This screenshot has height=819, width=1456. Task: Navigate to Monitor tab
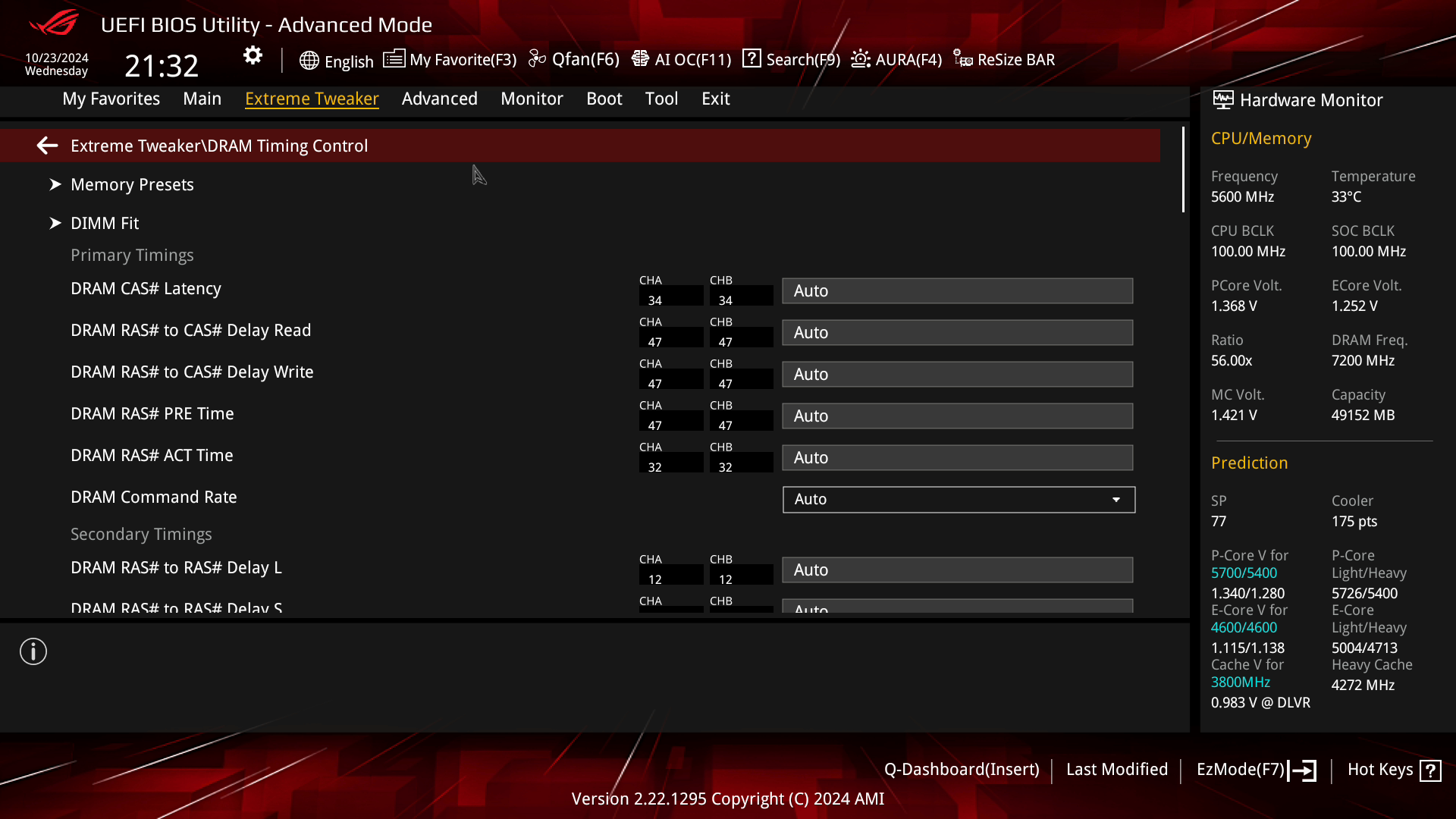click(x=531, y=98)
